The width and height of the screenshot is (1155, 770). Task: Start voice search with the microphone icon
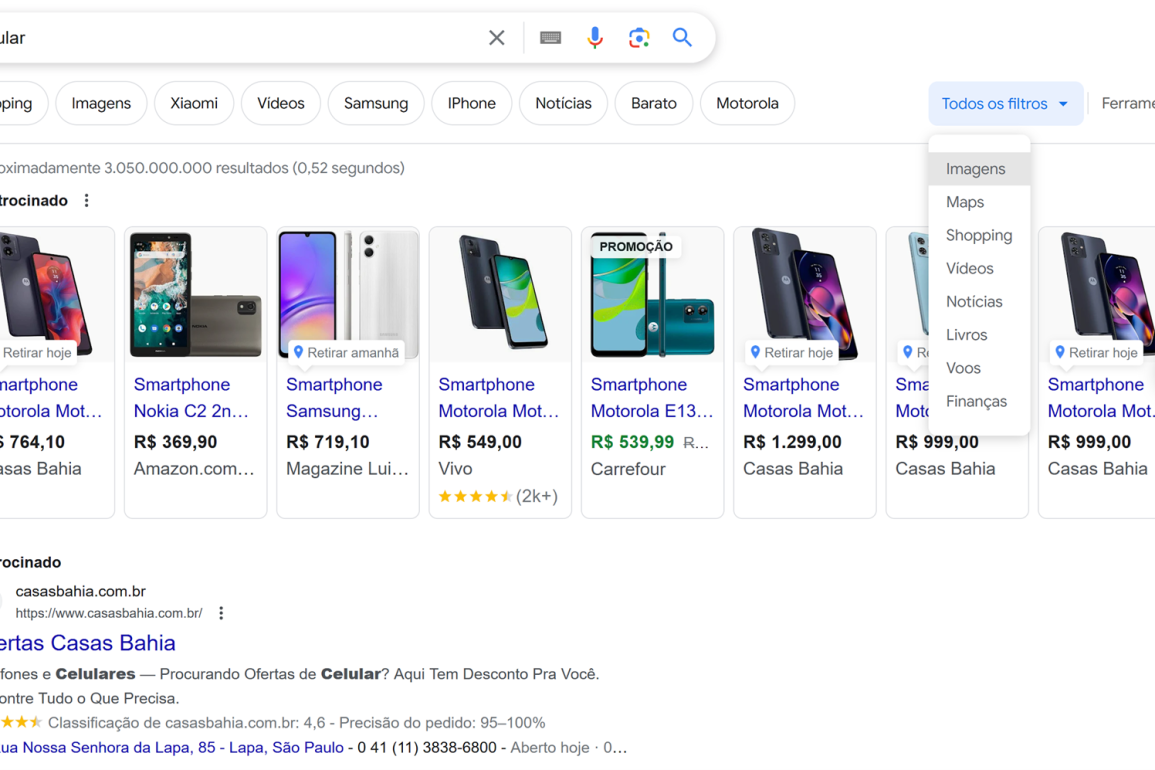coord(594,38)
